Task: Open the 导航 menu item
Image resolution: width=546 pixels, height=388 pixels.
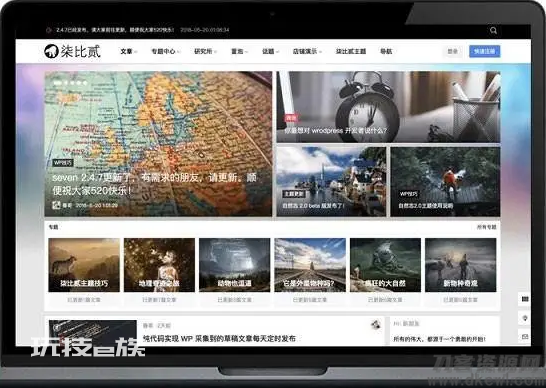Action: pyautogui.click(x=386, y=52)
